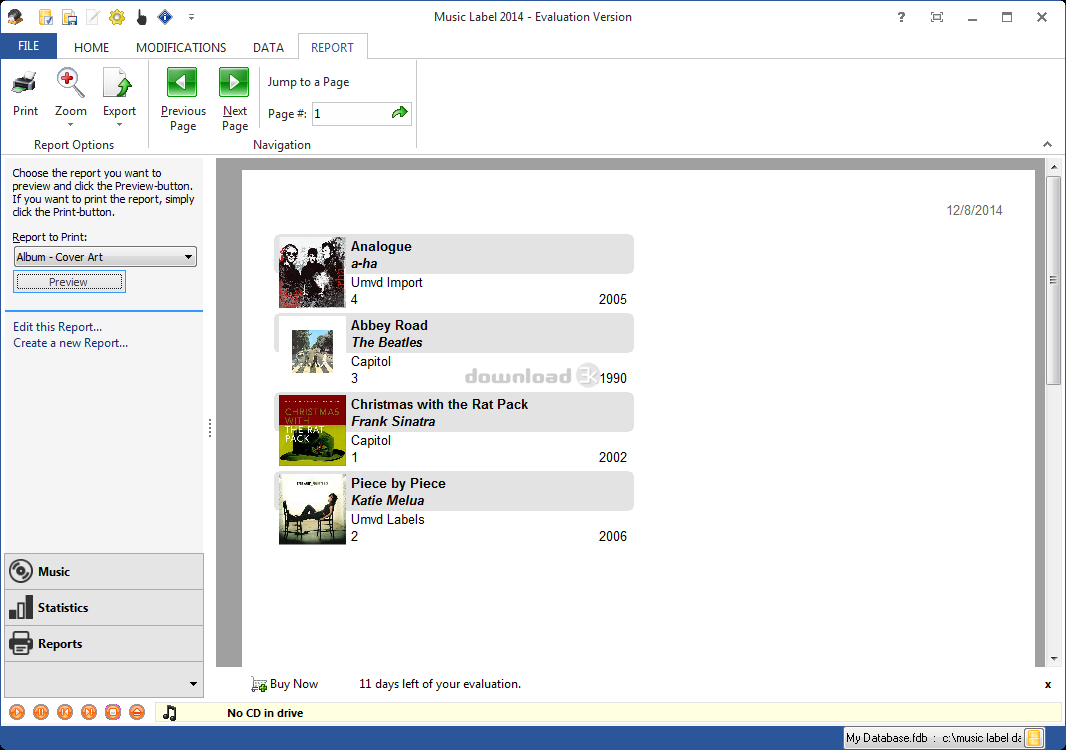Click the orange Pause button
Image resolution: width=1066 pixels, height=750 pixels.
coord(41,712)
